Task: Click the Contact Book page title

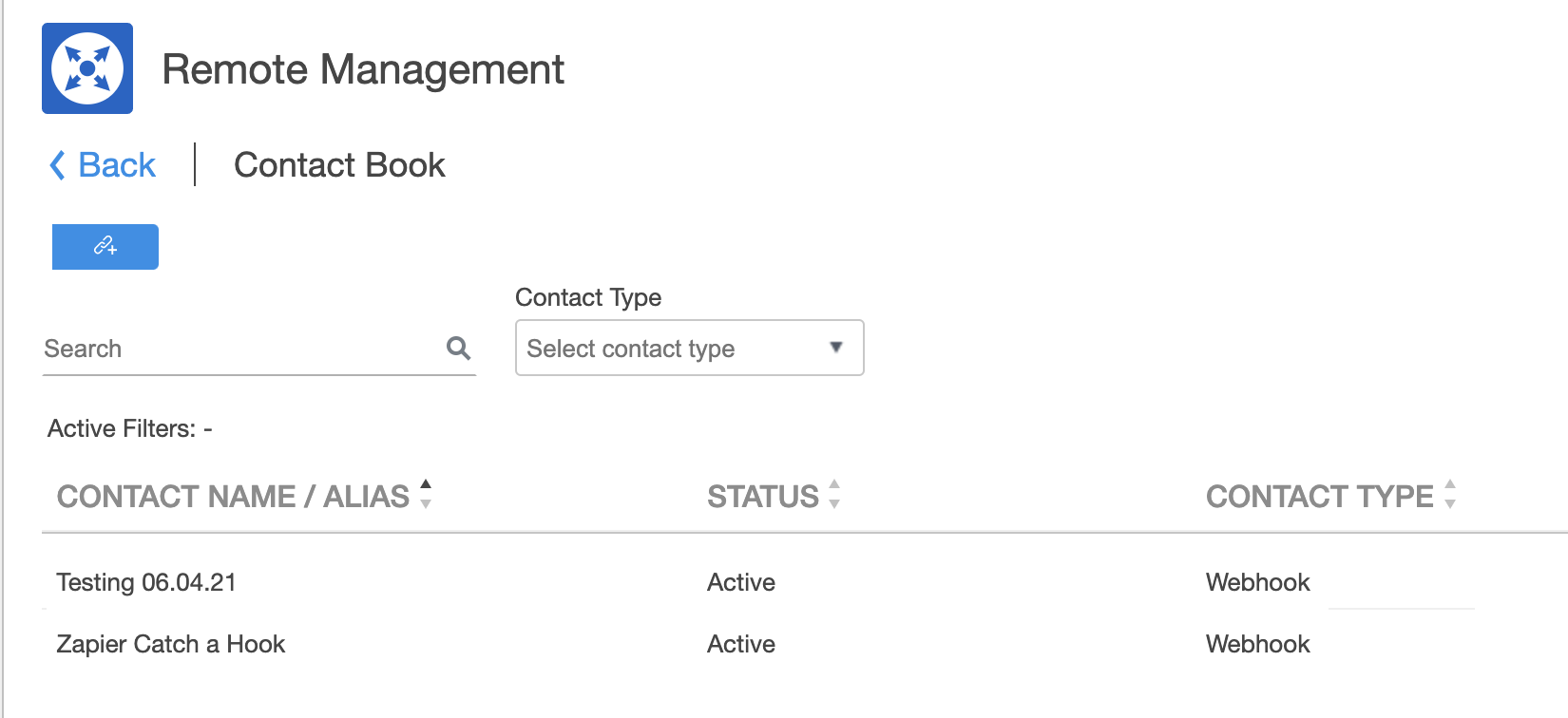Action: click(339, 165)
